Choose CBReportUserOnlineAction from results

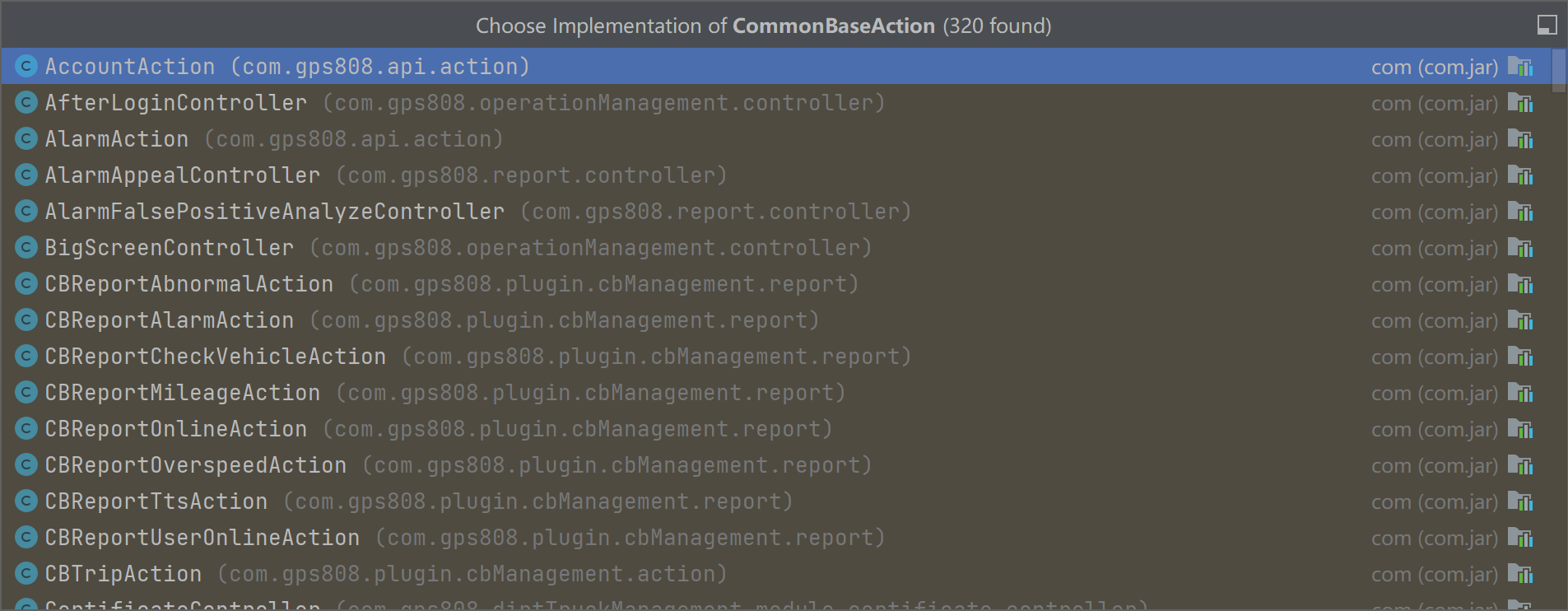202,538
